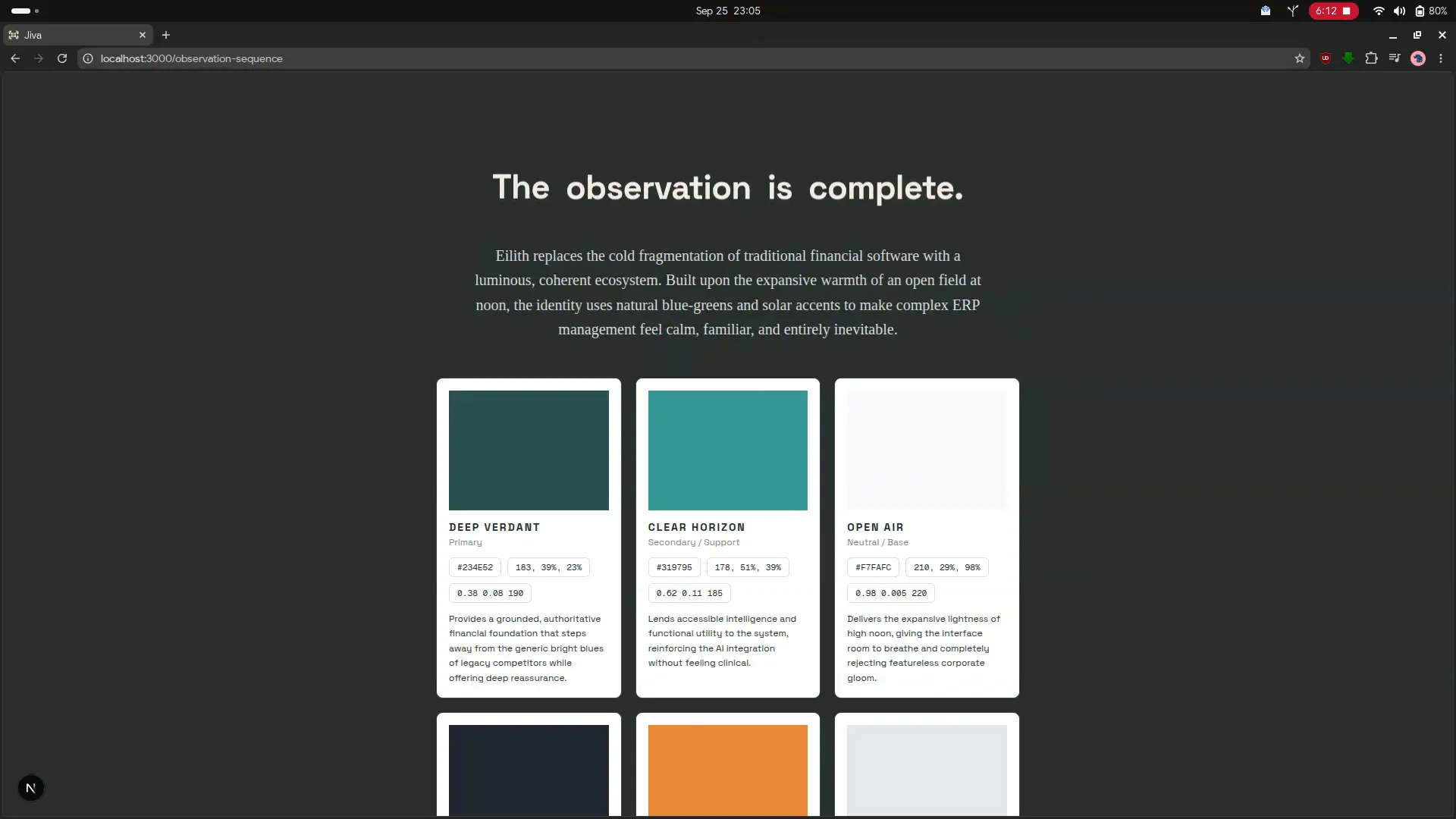Go back to the previous page
Screen dimensions: 1456x819
tap(15, 58)
